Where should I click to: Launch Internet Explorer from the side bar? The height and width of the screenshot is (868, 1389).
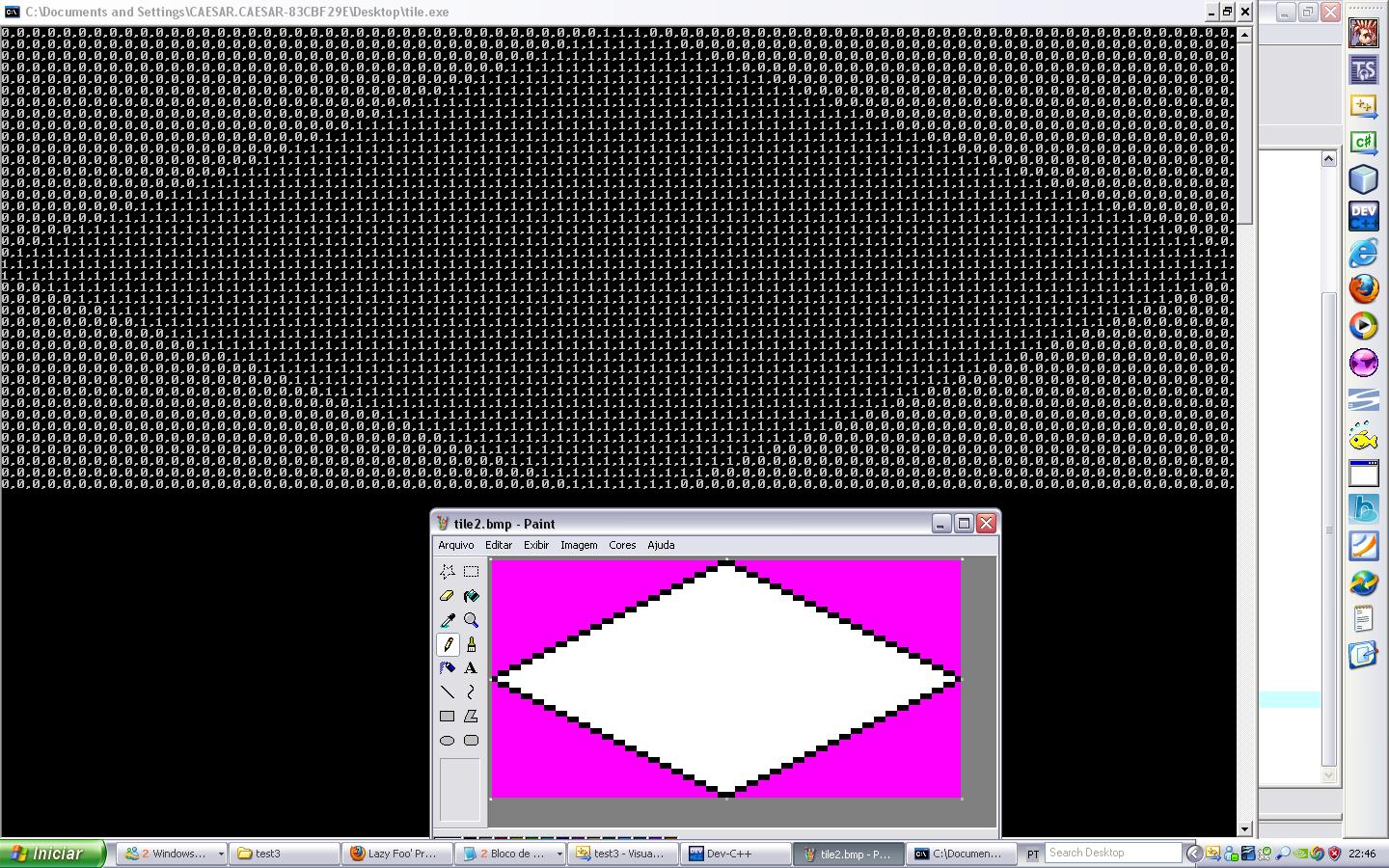pos(1364,253)
